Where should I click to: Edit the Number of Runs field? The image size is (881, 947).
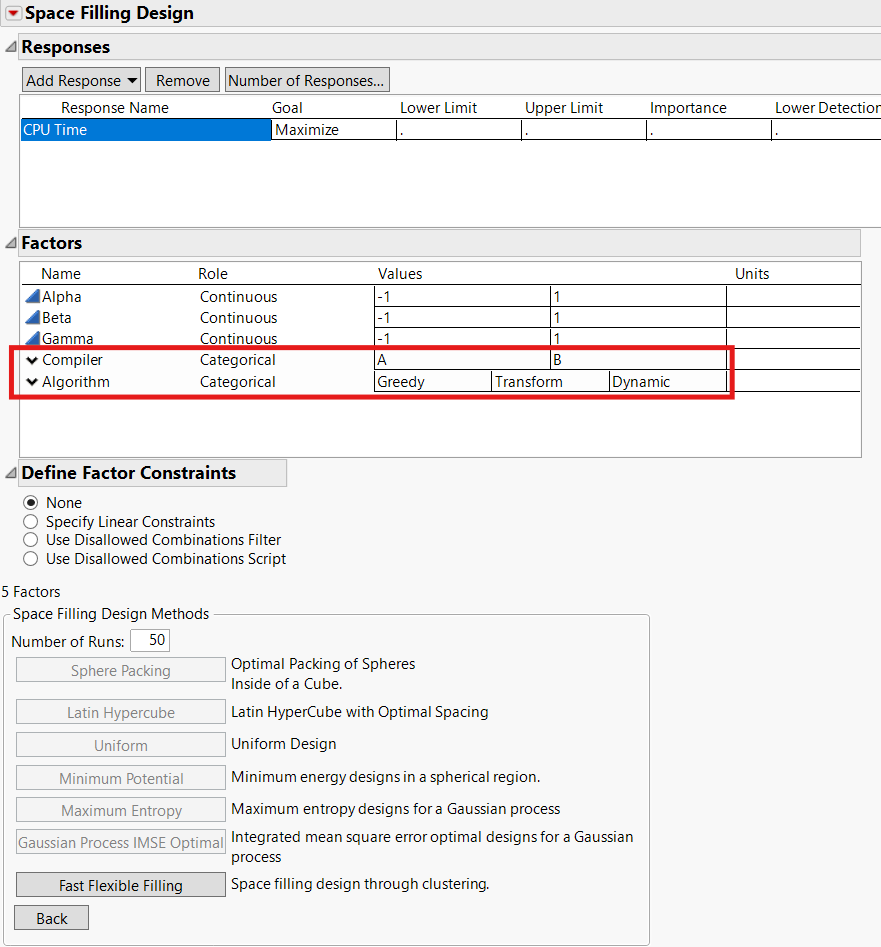point(149,639)
